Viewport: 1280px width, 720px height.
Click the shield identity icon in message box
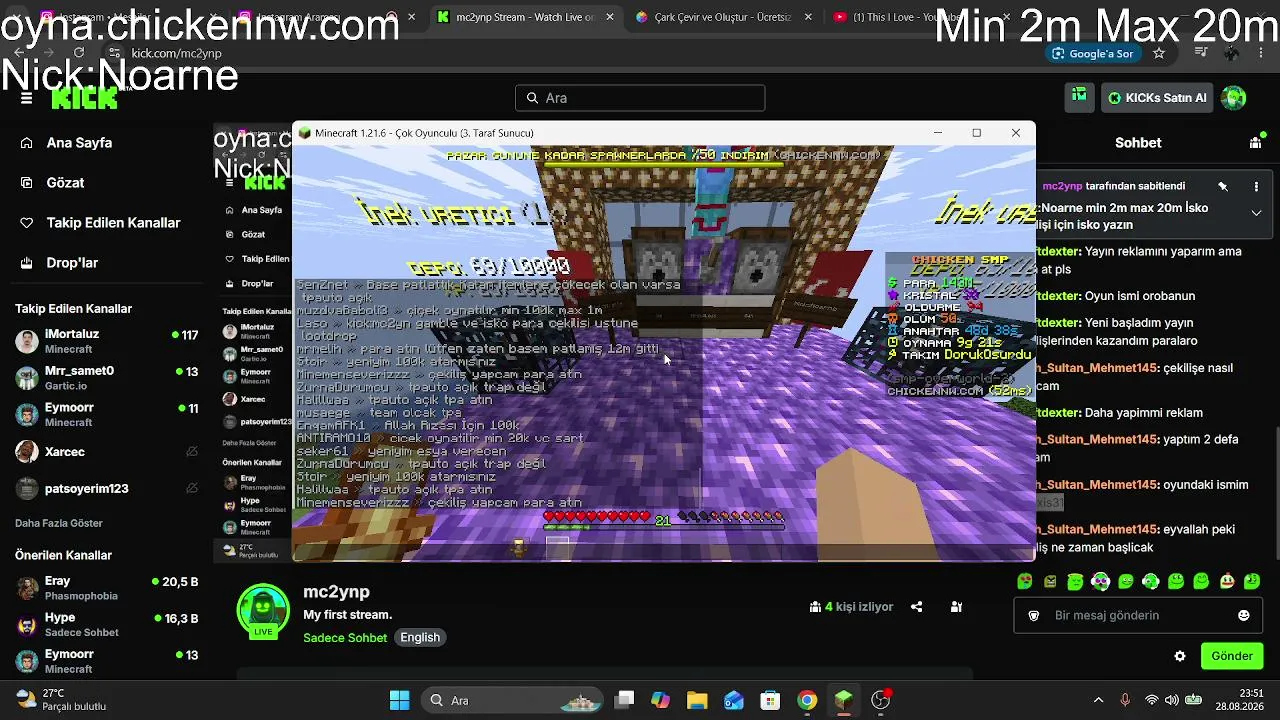(1034, 615)
